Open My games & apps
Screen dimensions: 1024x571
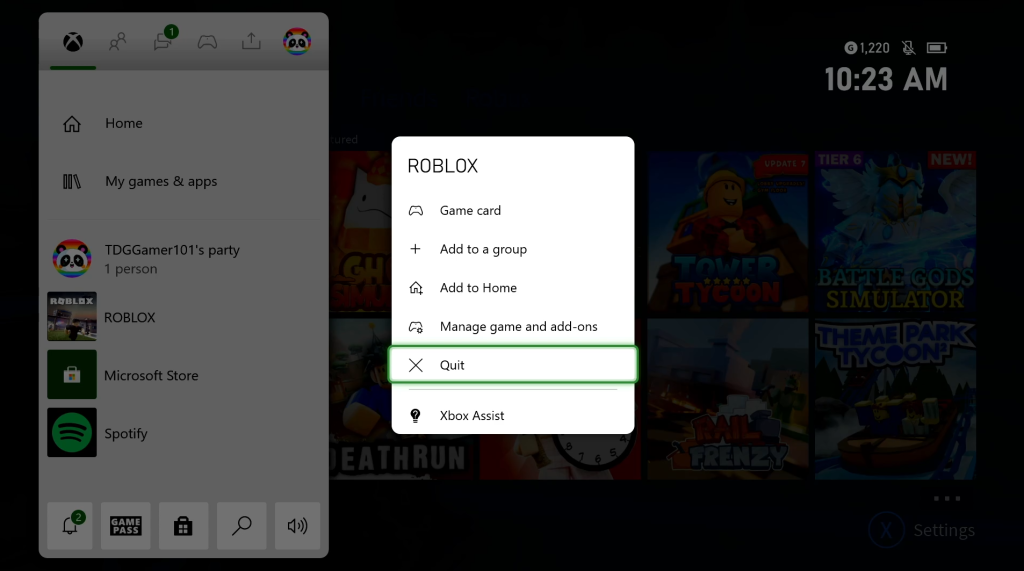183,182
